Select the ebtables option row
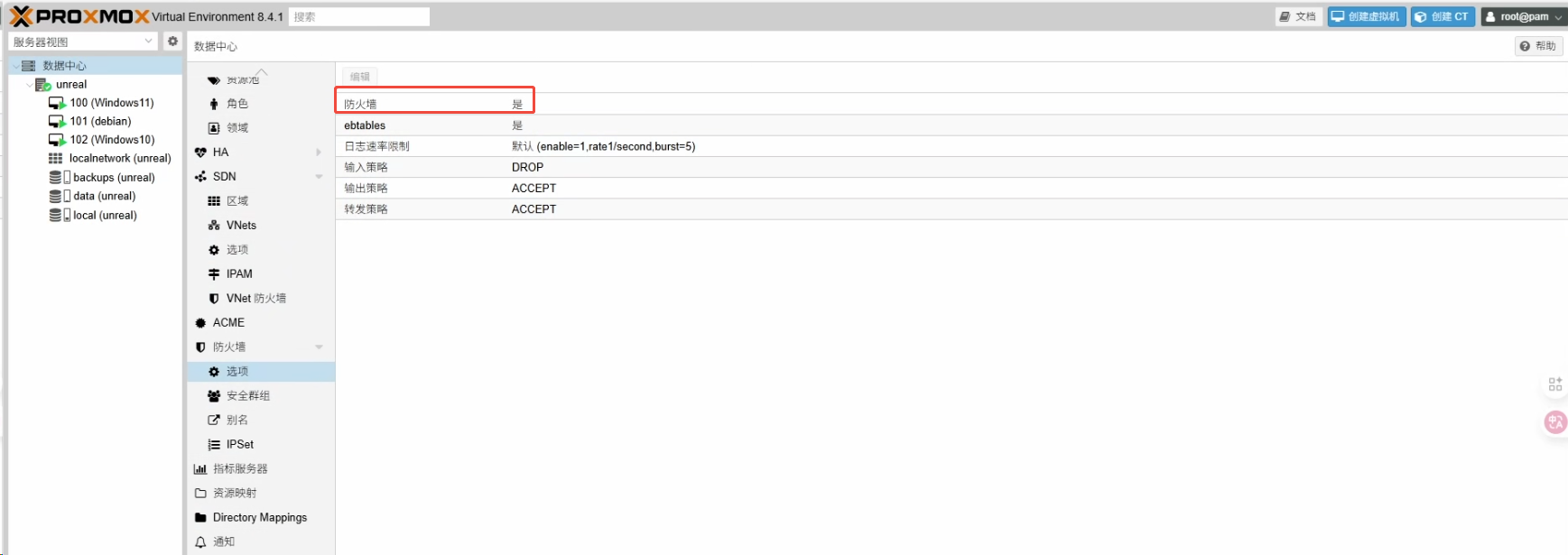This screenshot has width=1568, height=555. [x=434, y=125]
